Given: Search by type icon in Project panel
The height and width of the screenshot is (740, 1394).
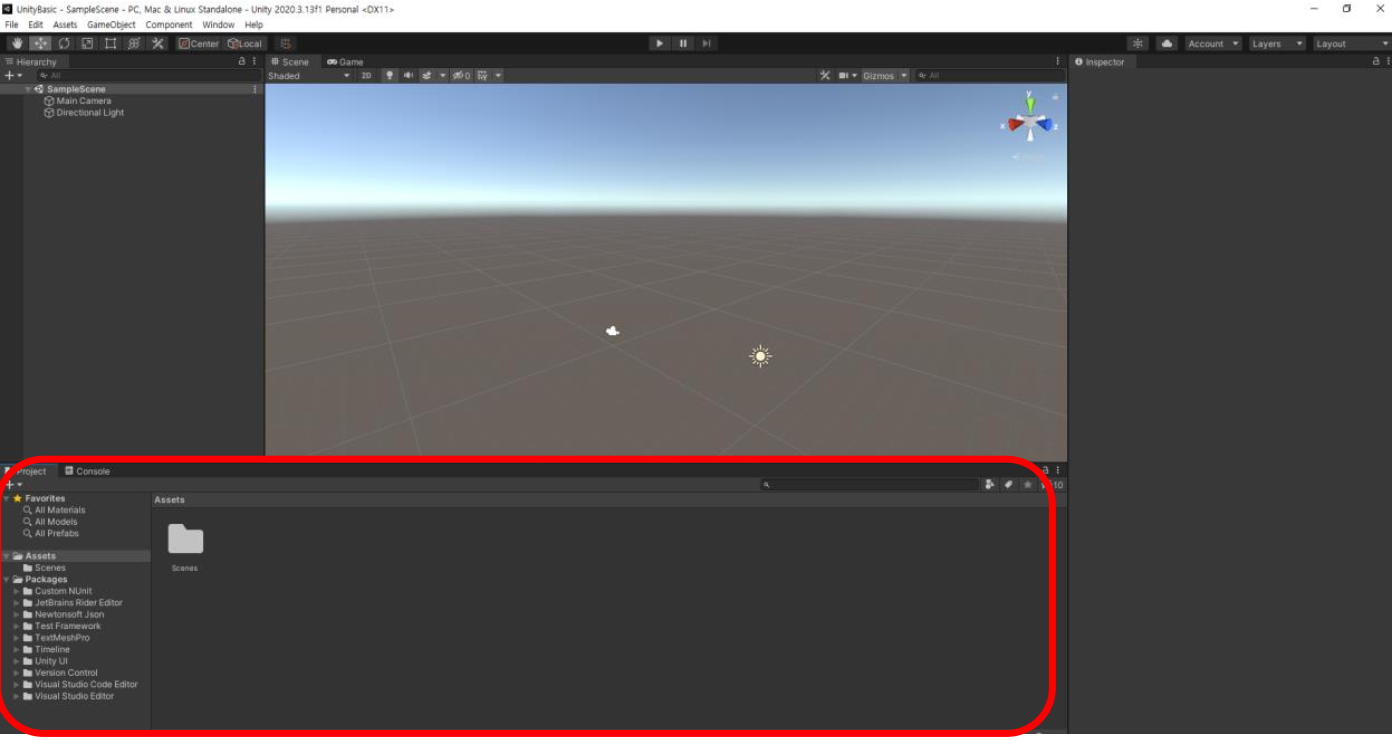Looking at the screenshot, I should pos(989,485).
